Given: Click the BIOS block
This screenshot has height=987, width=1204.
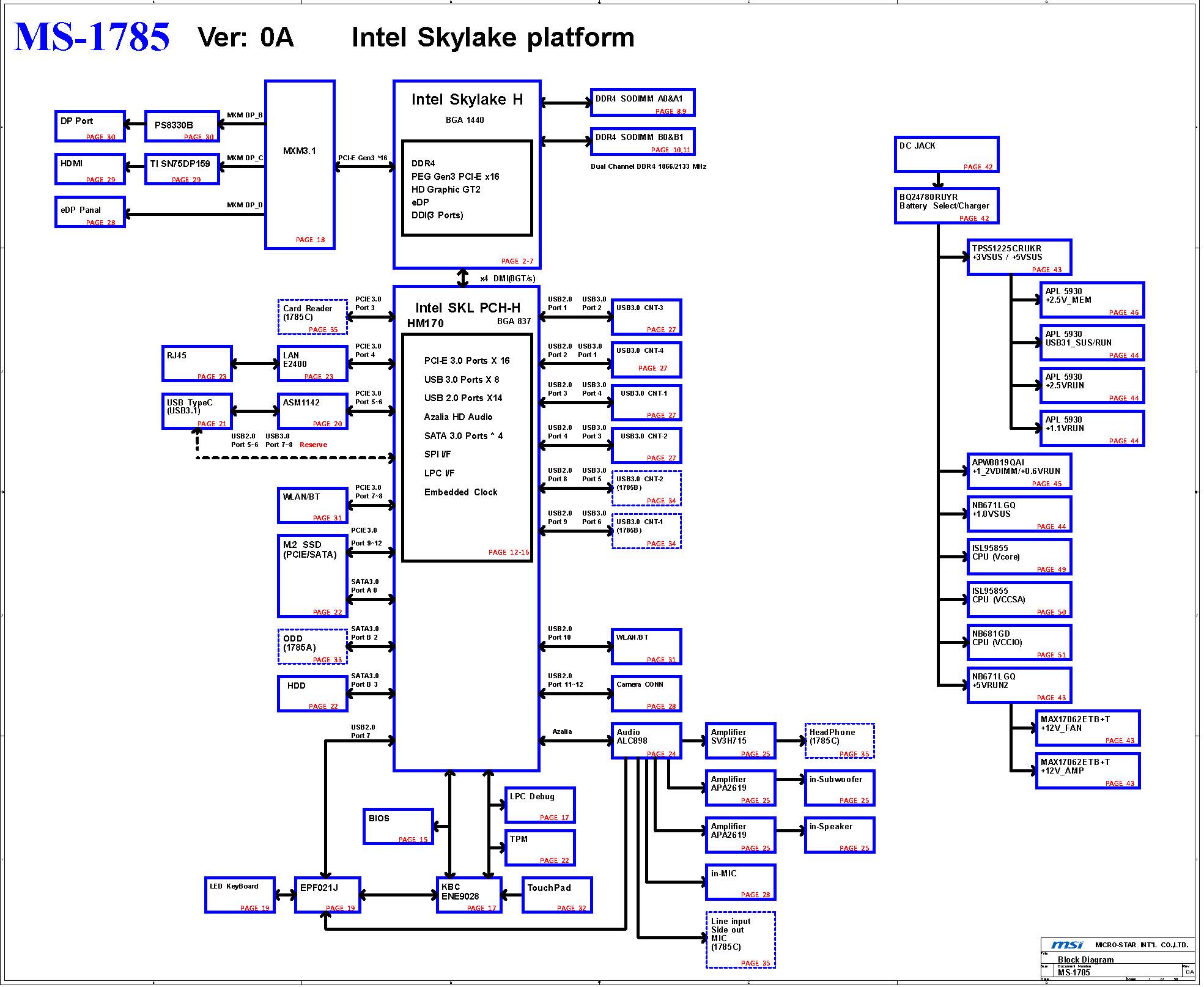Looking at the screenshot, I should point(398,827).
